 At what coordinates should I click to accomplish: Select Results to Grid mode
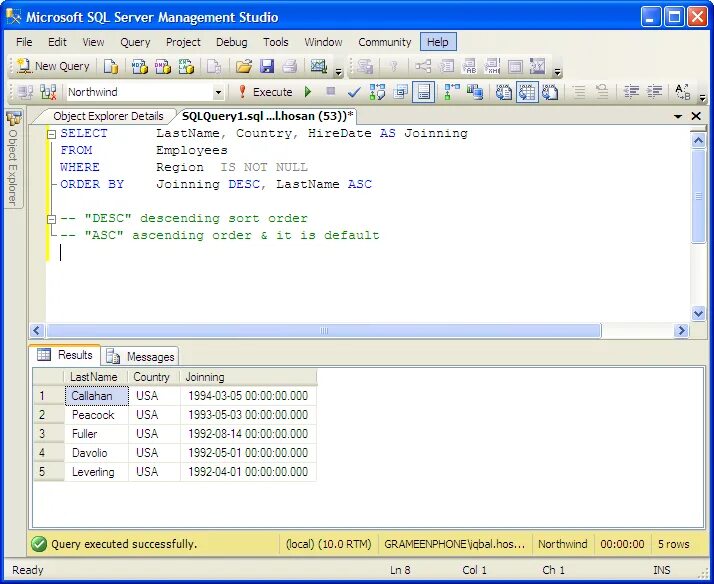click(527, 92)
